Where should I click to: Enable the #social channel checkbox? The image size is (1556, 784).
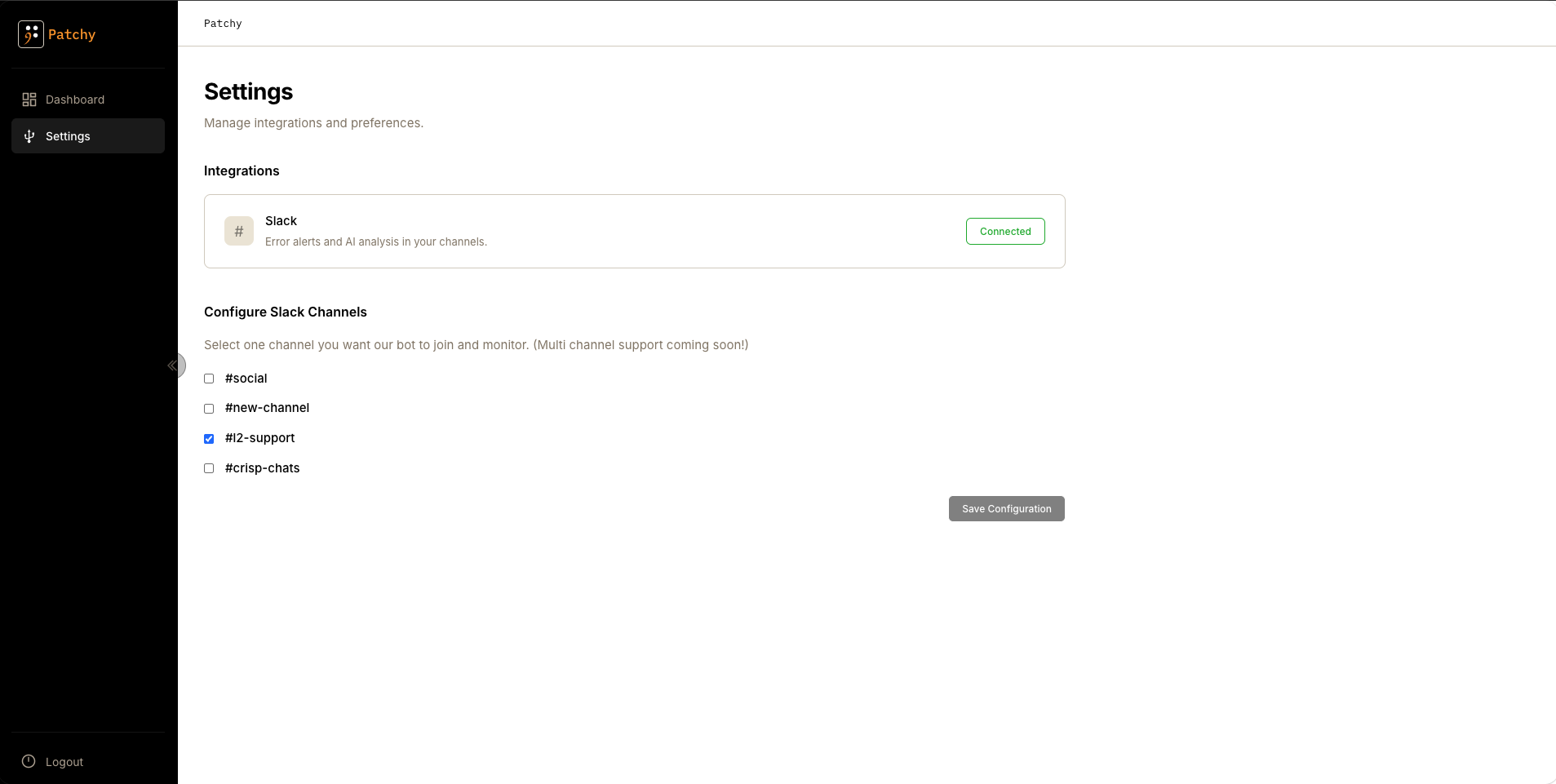pos(209,379)
